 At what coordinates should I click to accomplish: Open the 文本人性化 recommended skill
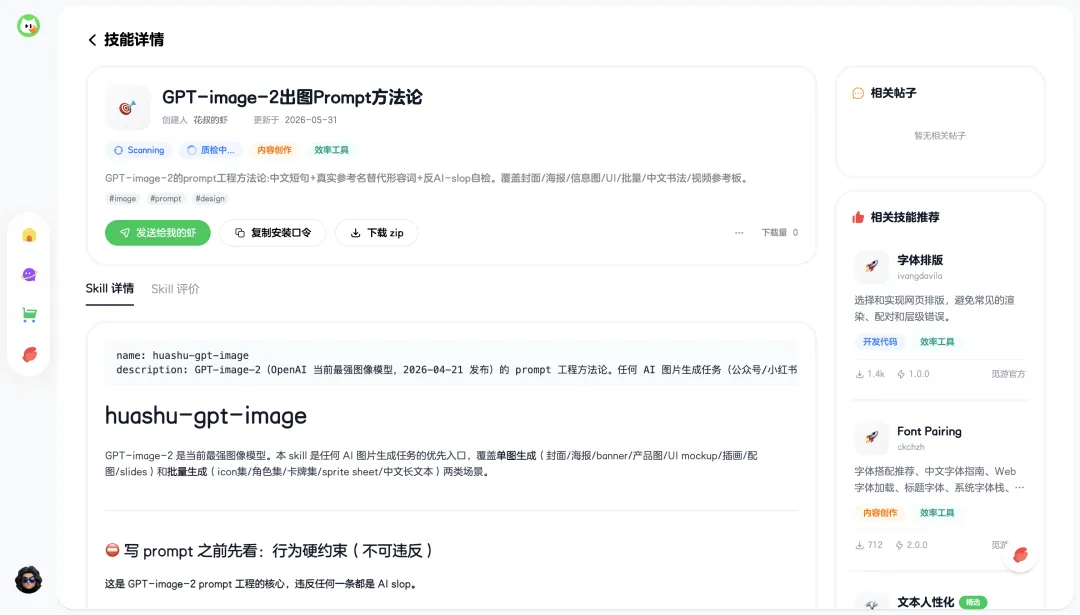[x=925, y=602]
